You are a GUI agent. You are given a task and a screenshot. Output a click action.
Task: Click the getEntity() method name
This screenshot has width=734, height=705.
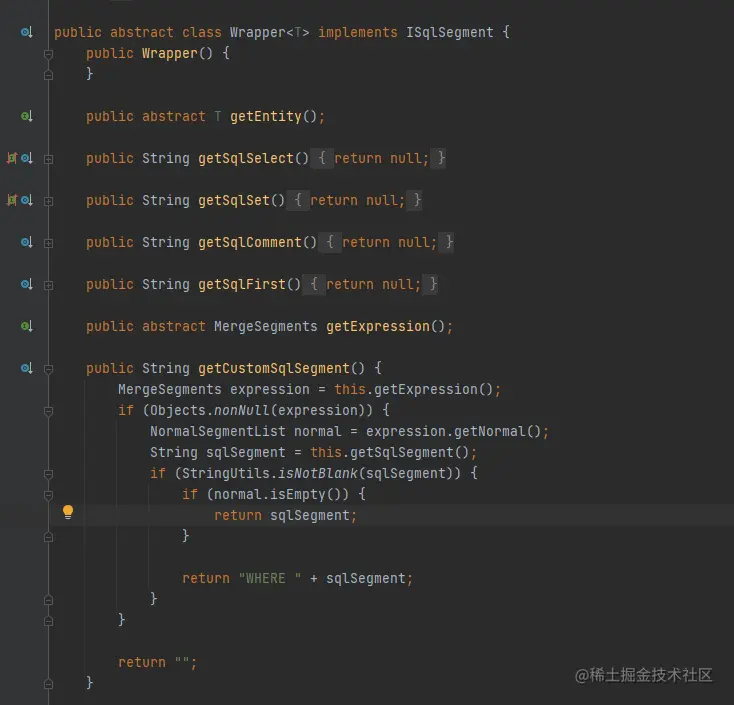265,116
